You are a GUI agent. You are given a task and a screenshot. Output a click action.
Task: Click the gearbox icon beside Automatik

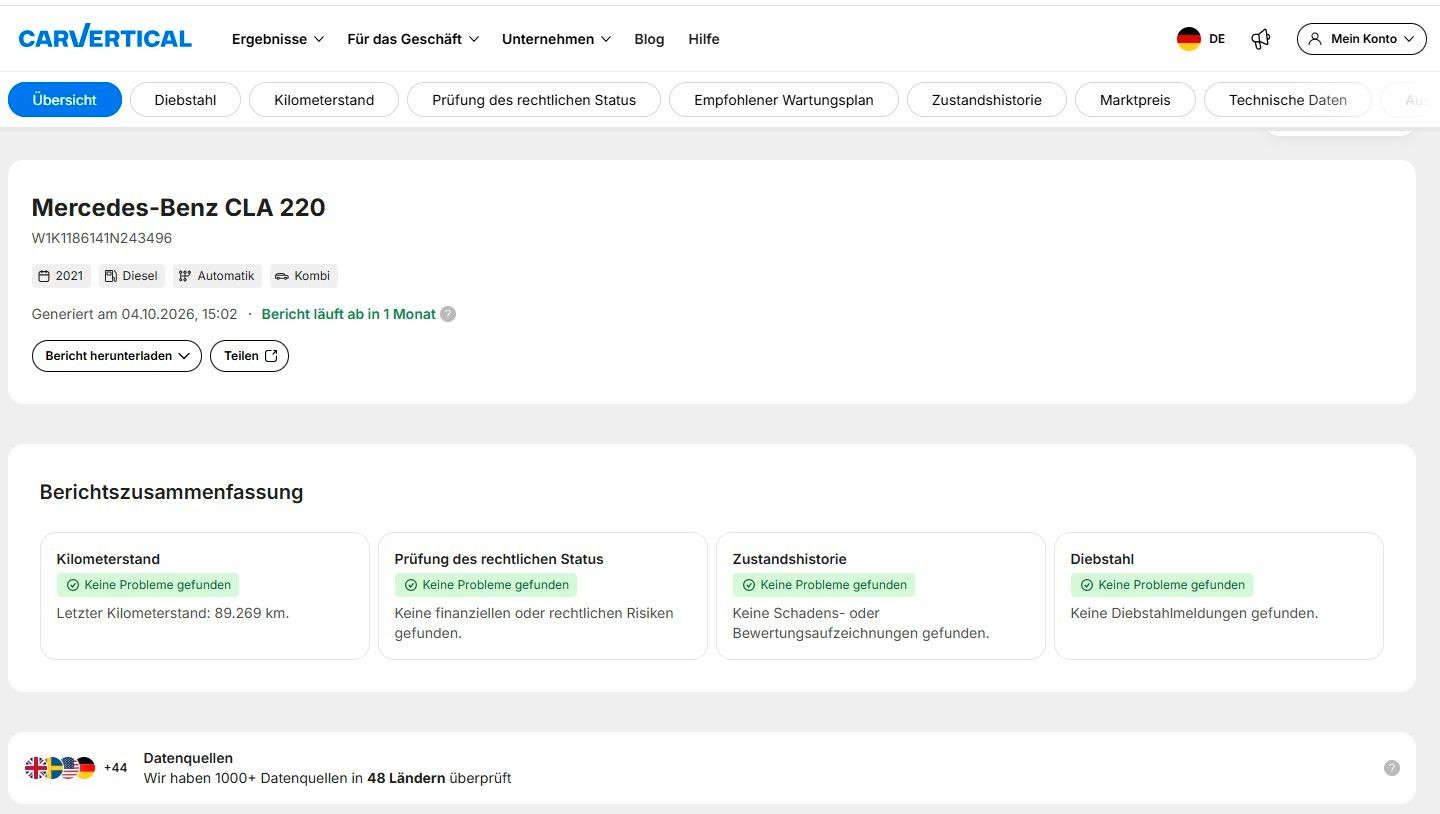tap(185, 276)
